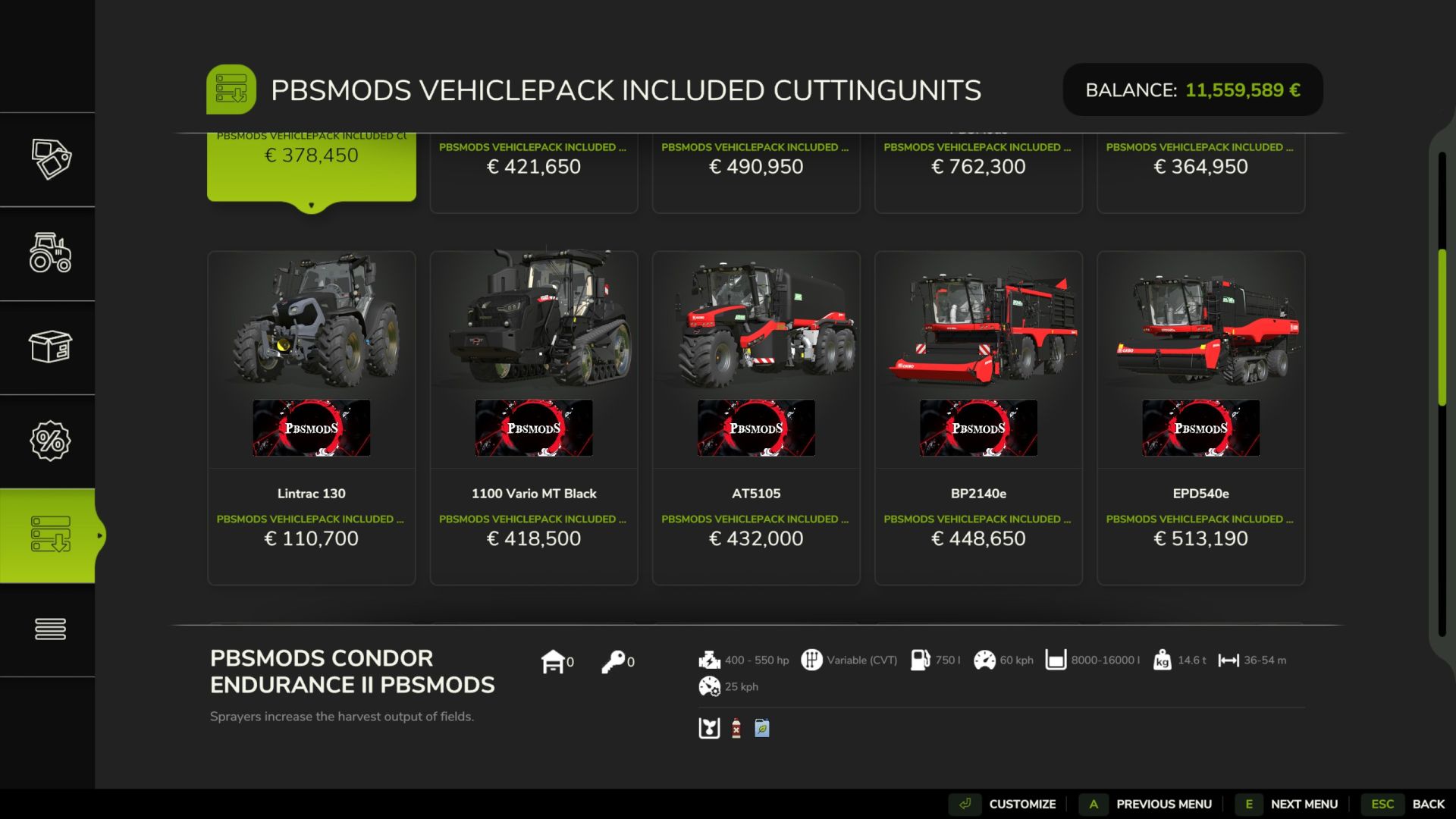
Task: Select the highlighted € 378,450 item card
Action: [312, 168]
